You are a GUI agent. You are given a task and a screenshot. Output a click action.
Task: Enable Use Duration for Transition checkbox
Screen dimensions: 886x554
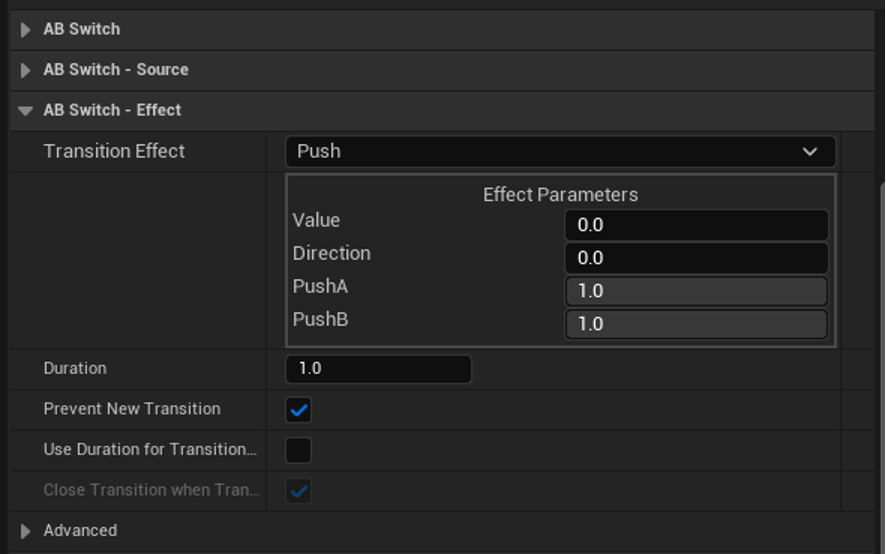[x=299, y=450]
